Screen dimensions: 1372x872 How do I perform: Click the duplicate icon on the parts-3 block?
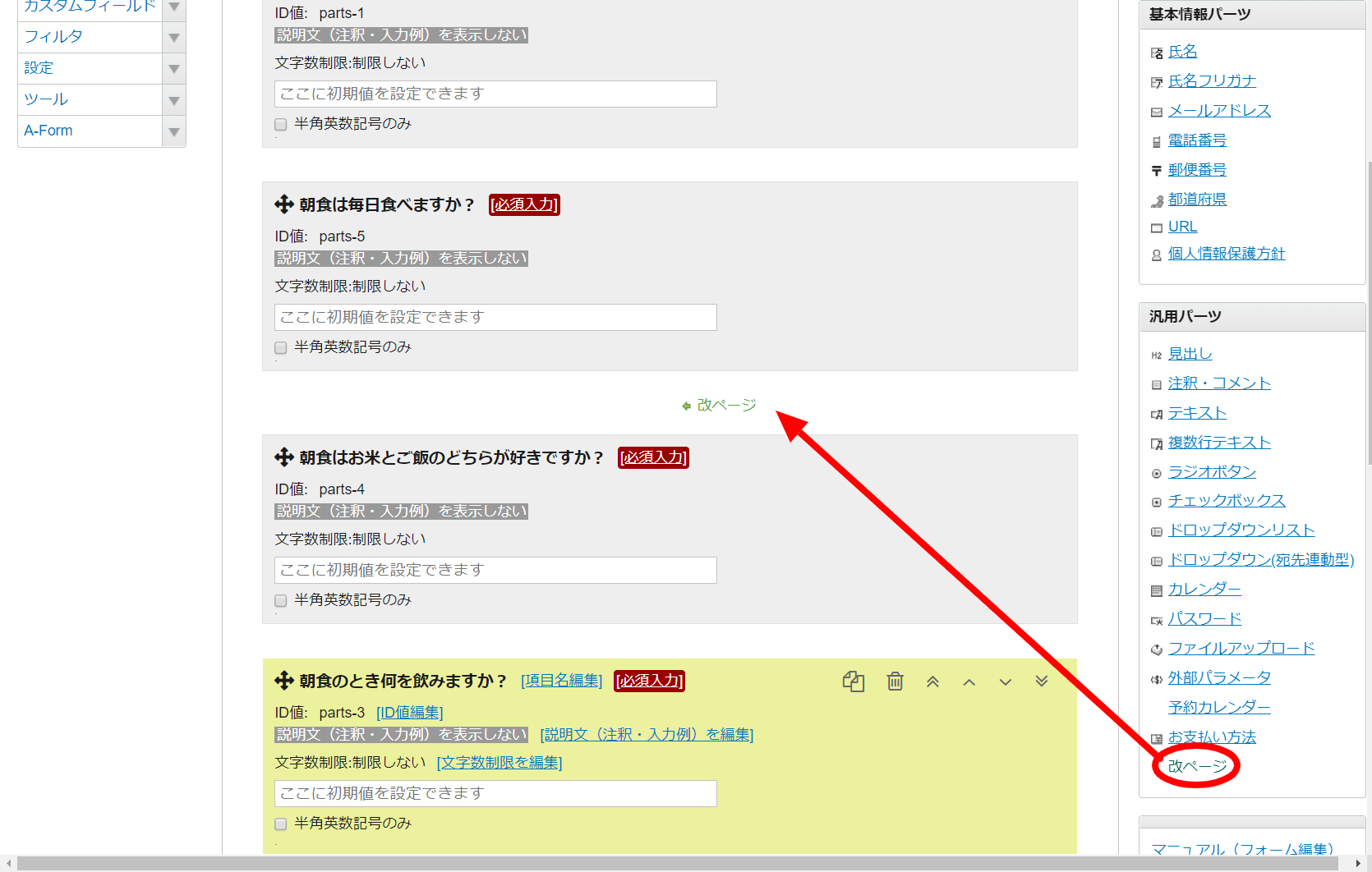pos(853,682)
